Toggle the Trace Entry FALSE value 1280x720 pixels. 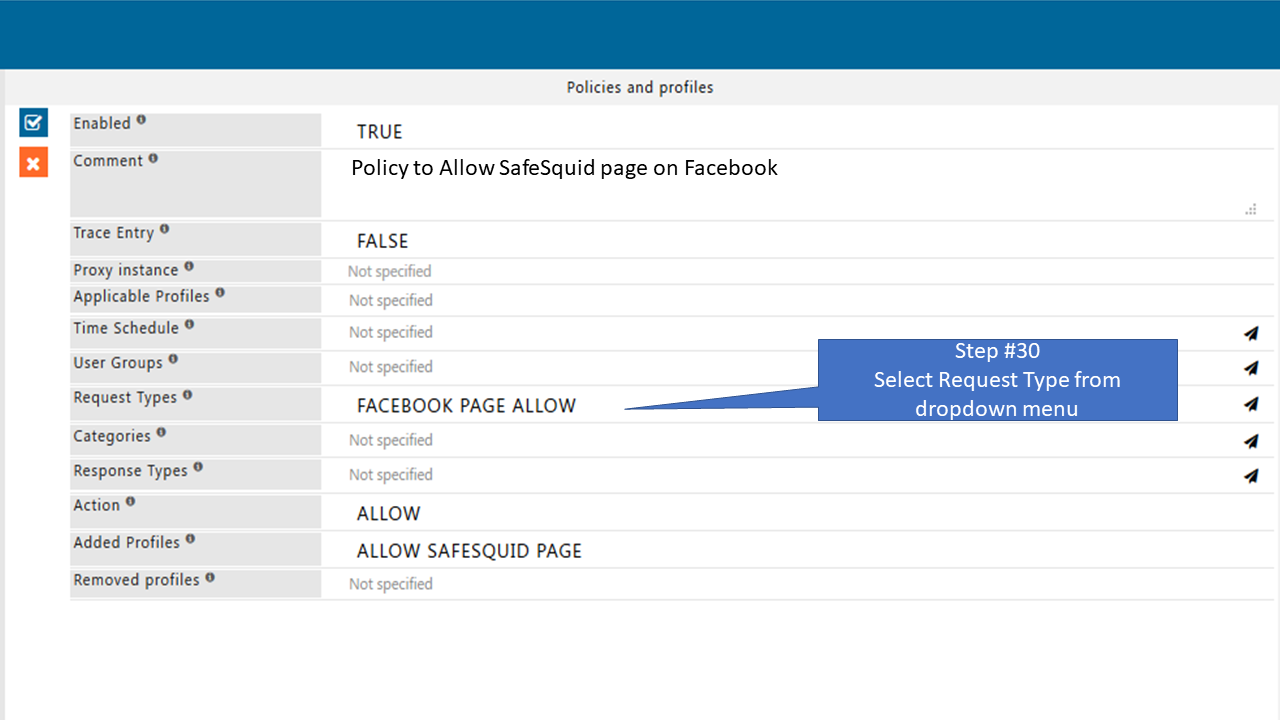382,241
